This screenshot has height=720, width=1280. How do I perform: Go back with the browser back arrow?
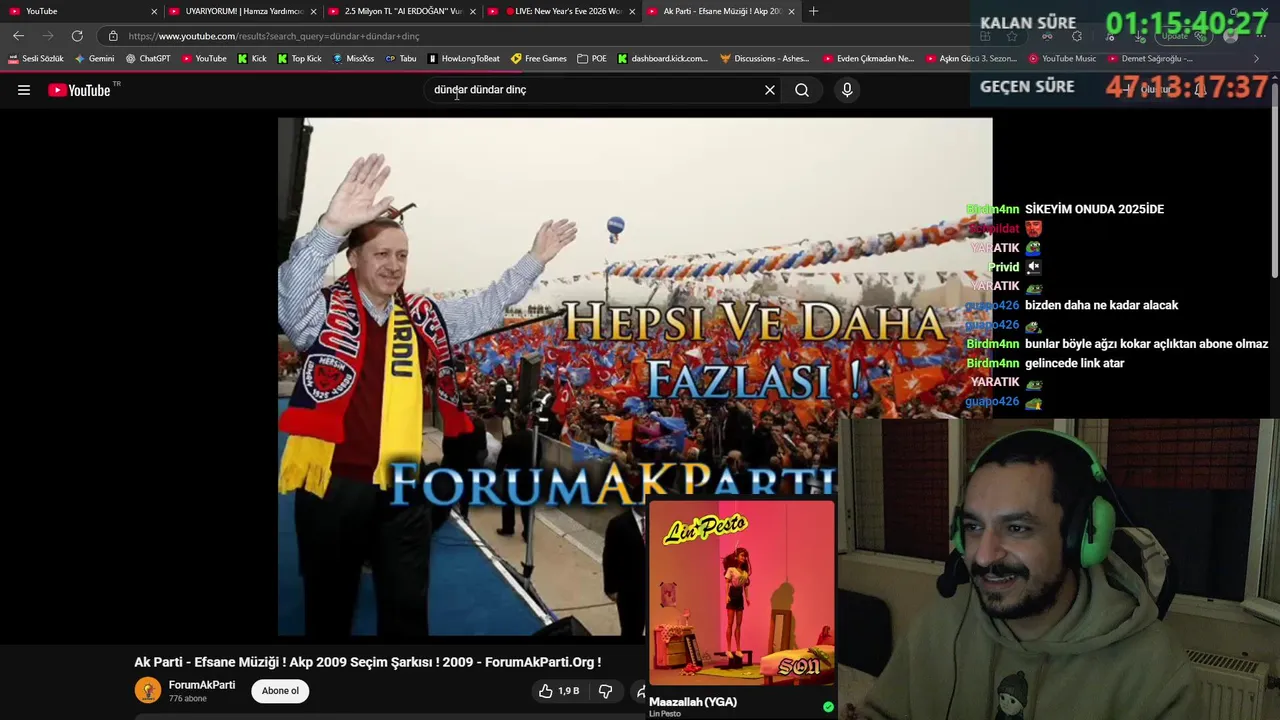click(x=18, y=36)
